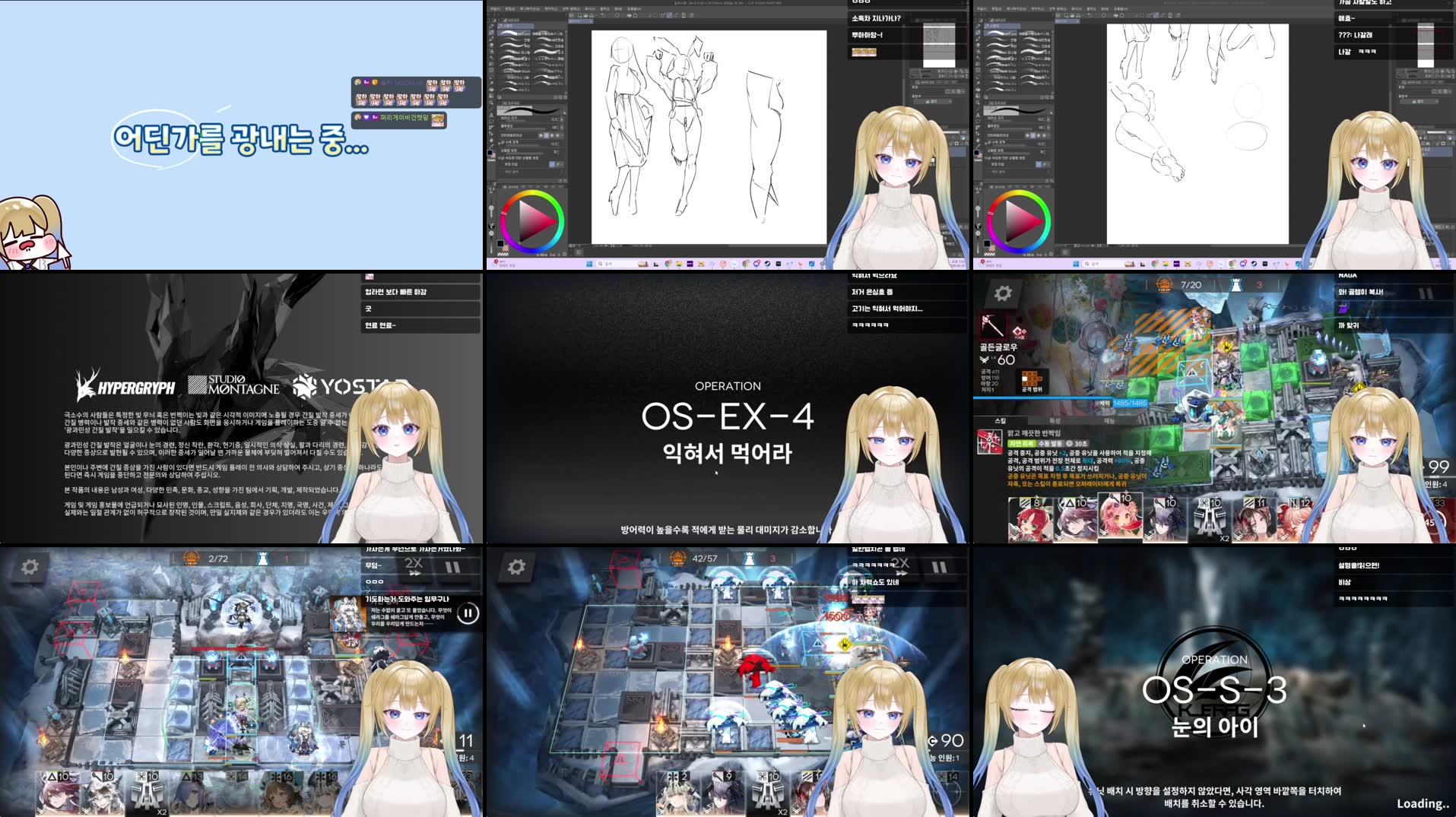Click chat message 뿌아아앙~!
The image size is (1456, 817).
click(867, 35)
